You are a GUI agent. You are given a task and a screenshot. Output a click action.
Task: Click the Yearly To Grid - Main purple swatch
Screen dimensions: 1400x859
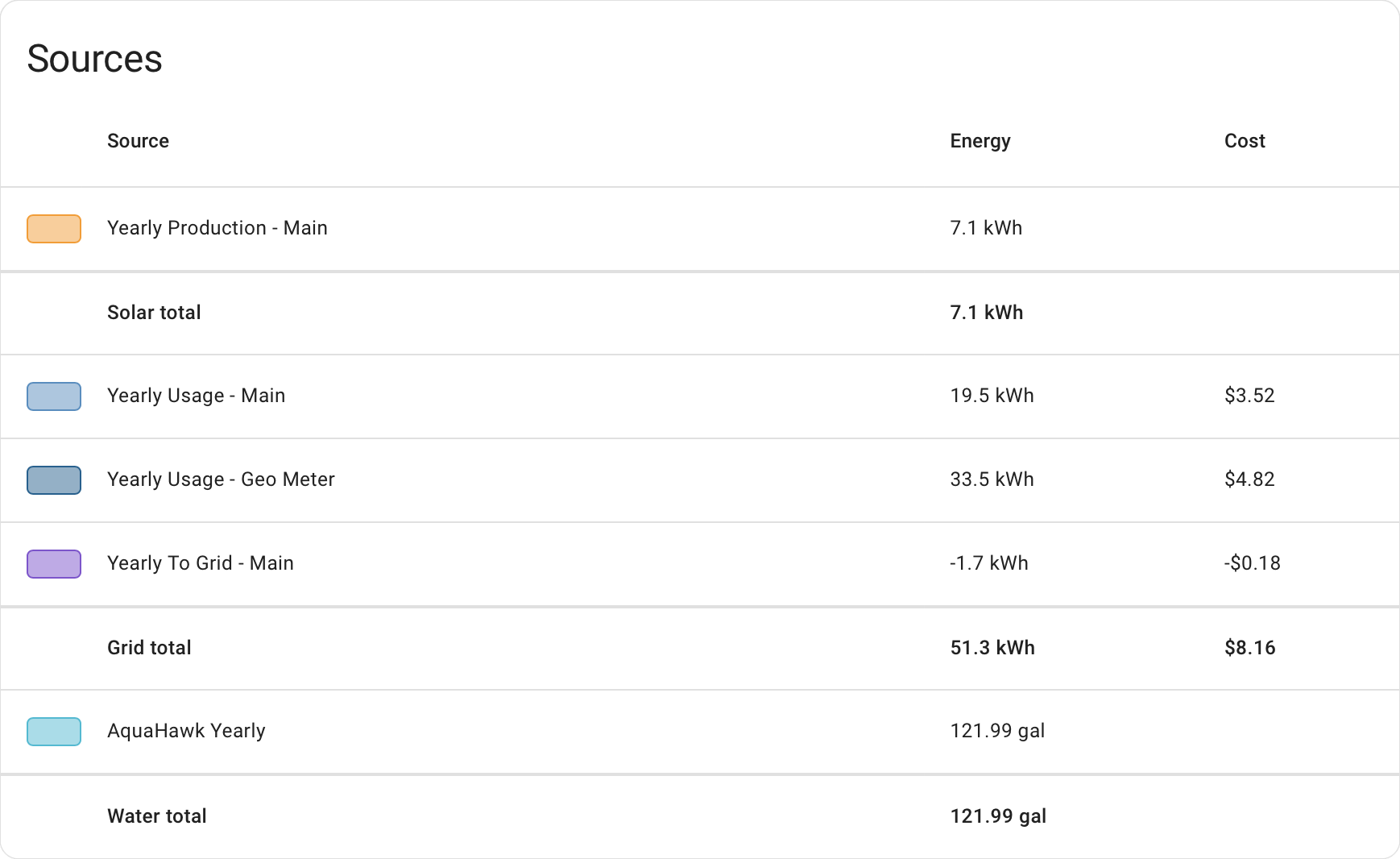53,563
